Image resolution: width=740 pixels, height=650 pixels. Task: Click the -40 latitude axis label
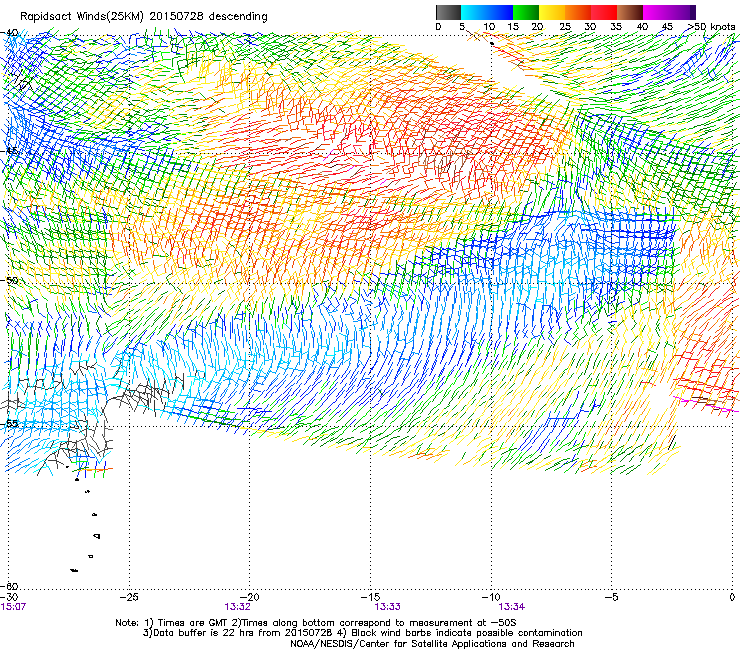[9, 33]
